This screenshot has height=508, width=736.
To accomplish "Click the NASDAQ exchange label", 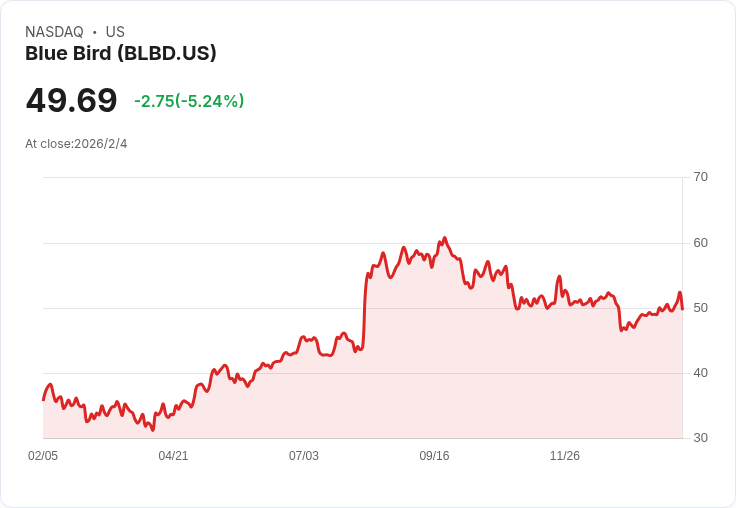I will point(54,32).
